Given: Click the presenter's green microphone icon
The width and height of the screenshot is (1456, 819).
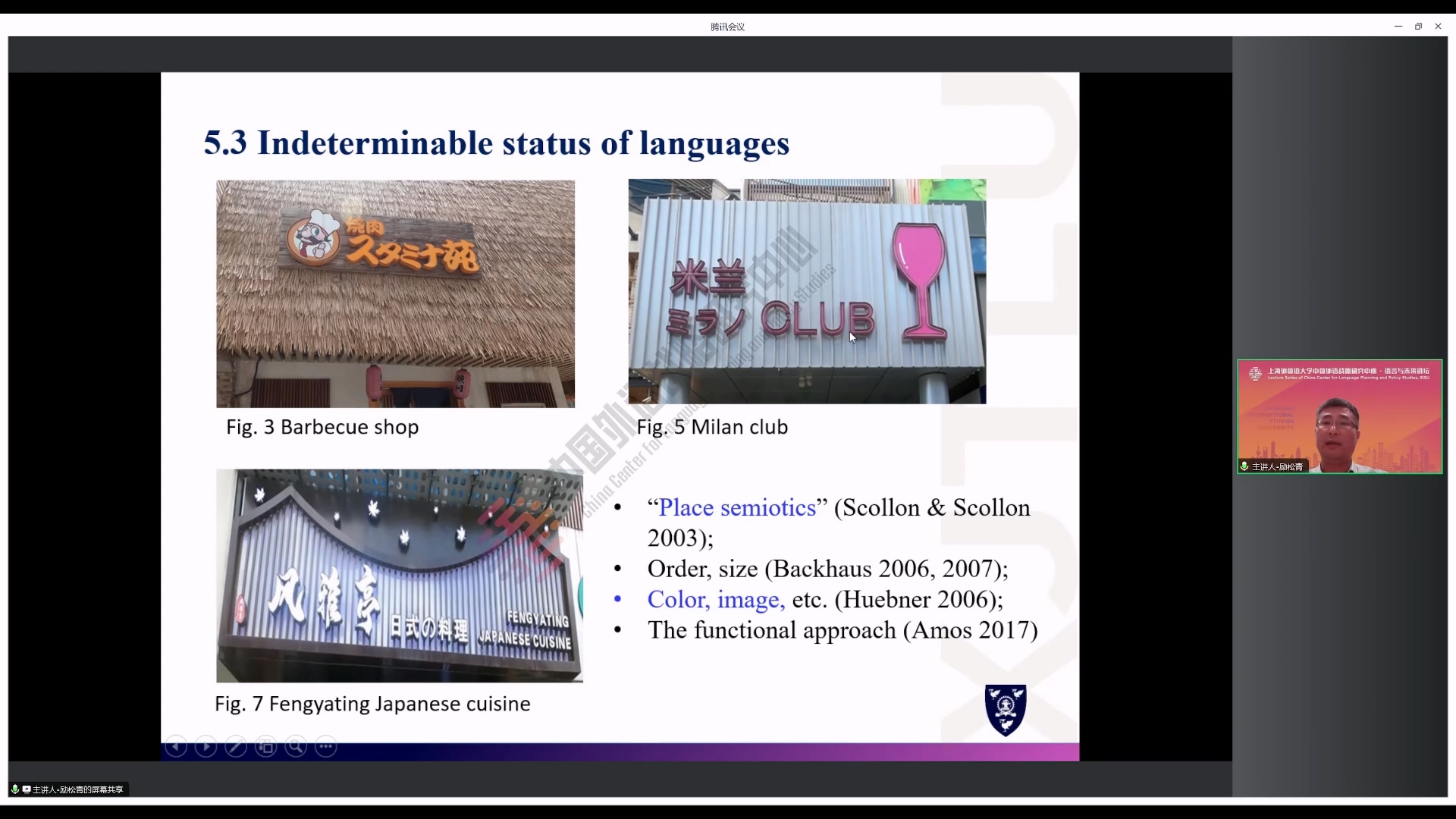Looking at the screenshot, I should click(x=1244, y=466).
